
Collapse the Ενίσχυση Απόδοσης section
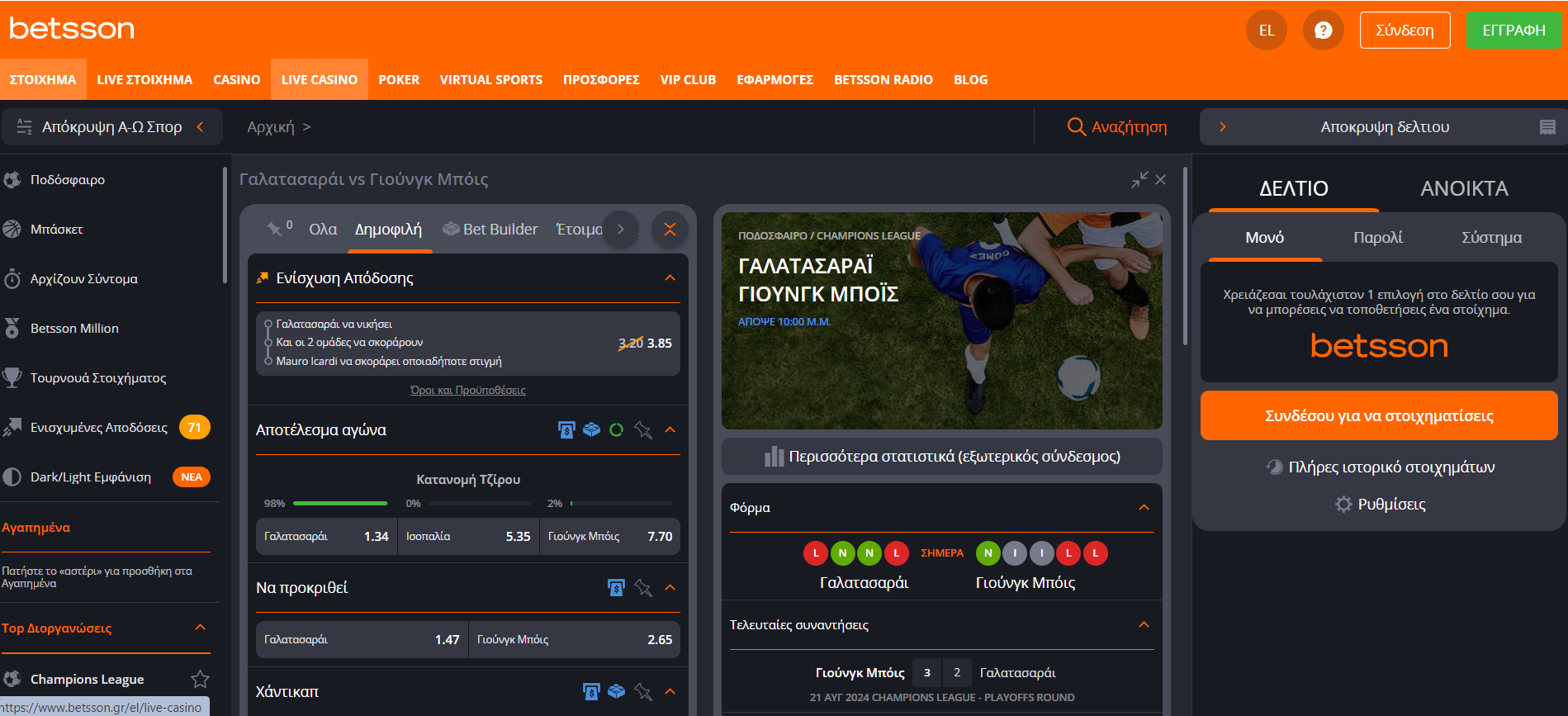[x=670, y=277]
